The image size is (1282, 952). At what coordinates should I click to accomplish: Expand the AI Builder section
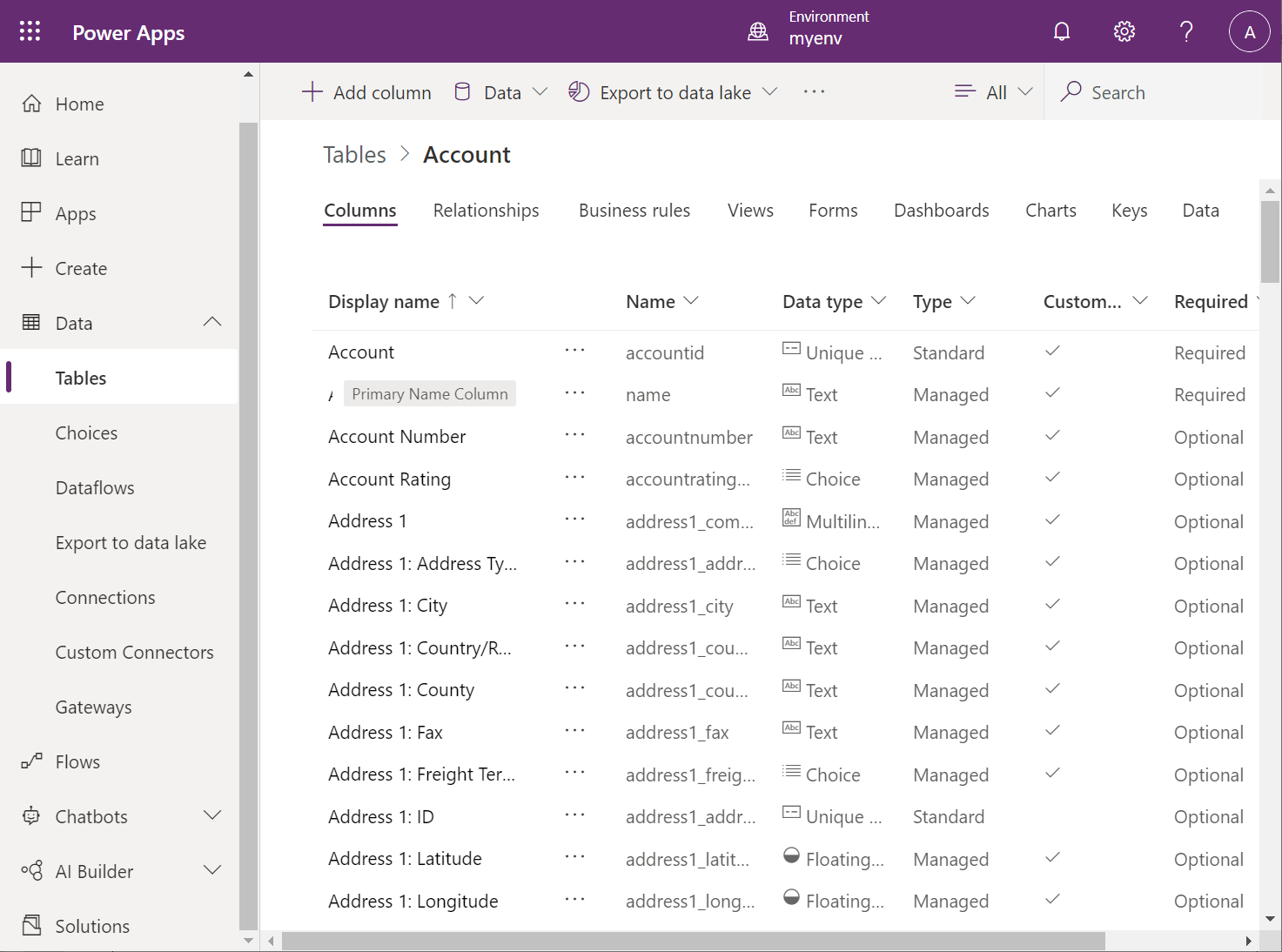(211, 871)
